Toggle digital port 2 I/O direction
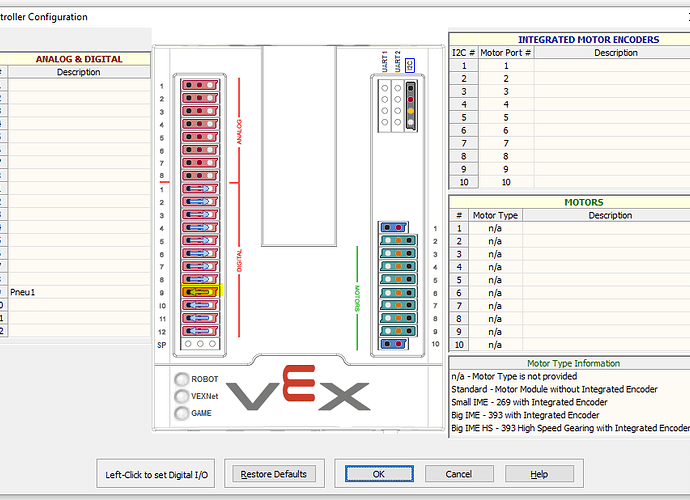 coord(200,202)
